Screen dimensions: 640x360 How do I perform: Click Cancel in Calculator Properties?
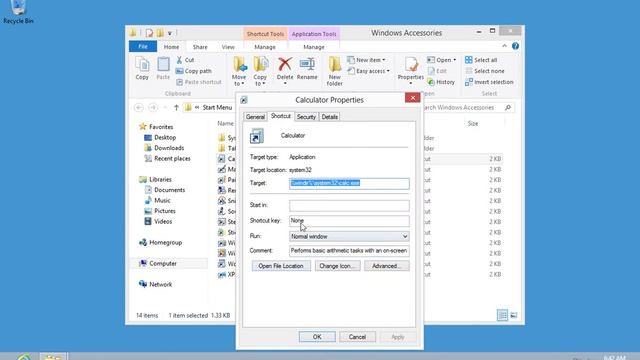(357, 337)
